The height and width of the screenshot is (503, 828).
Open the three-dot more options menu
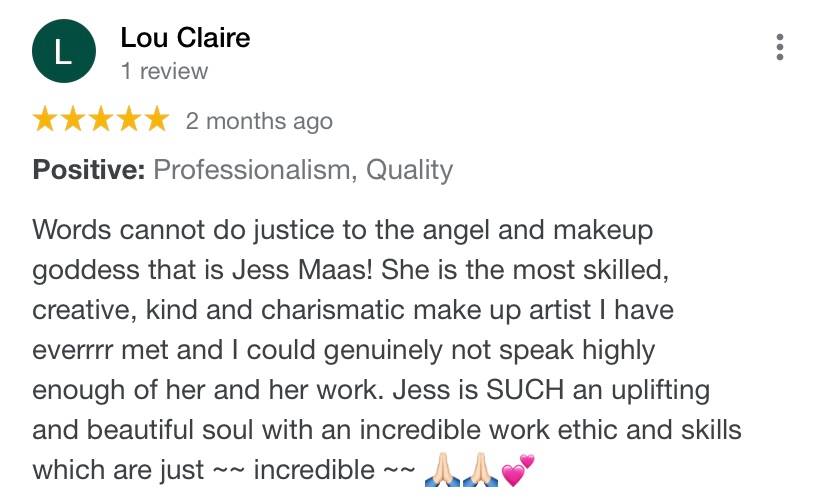780,47
